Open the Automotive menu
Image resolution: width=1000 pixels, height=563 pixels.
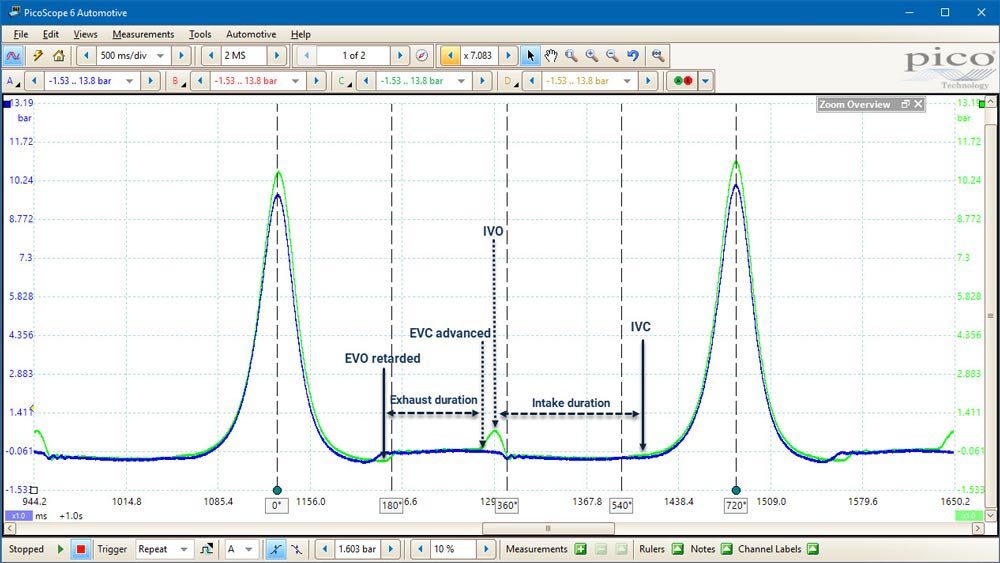click(x=251, y=34)
